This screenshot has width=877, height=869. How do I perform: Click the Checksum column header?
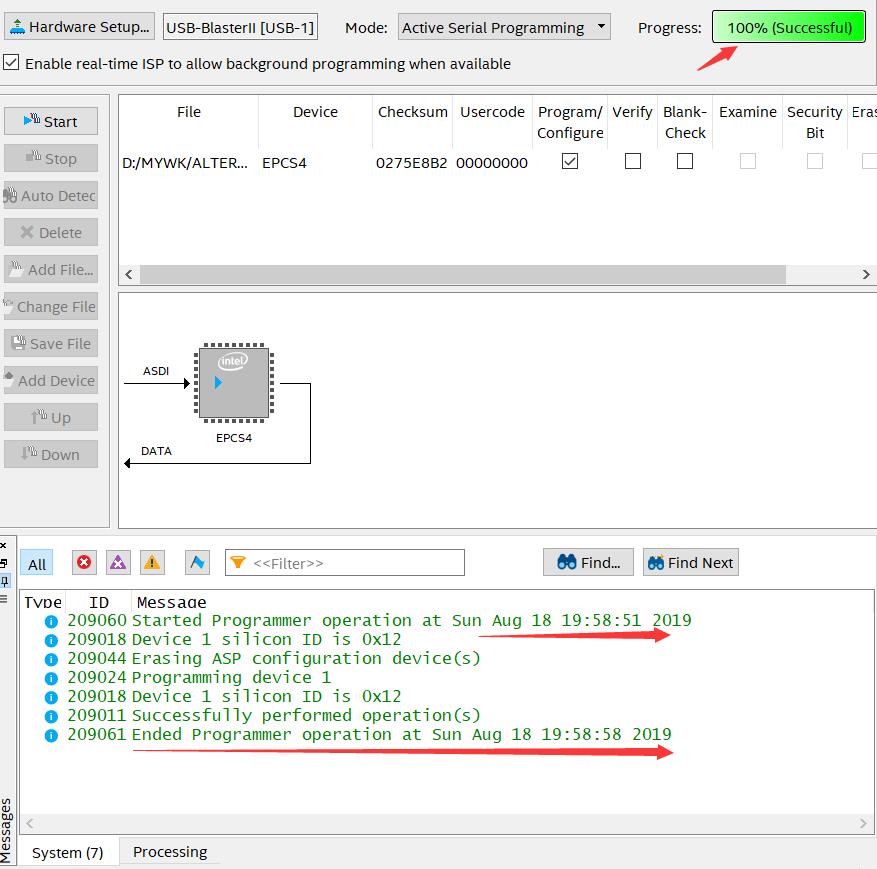click(412, 112)
